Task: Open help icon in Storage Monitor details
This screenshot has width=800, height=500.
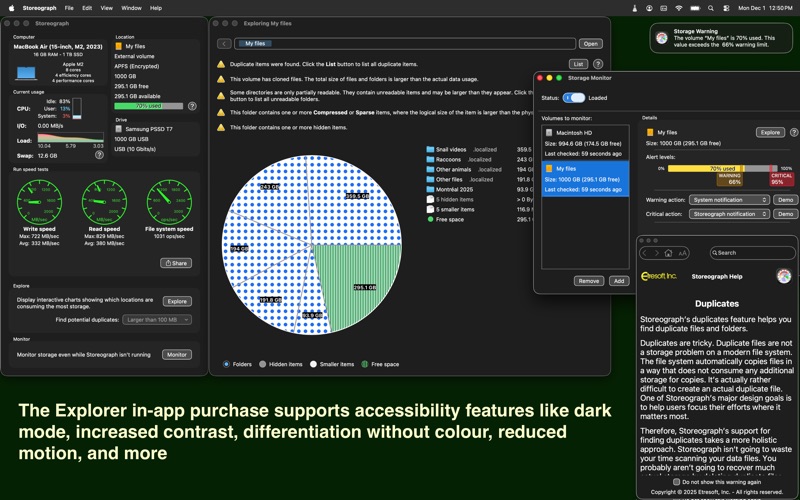Action: click(x=794, y=132)
